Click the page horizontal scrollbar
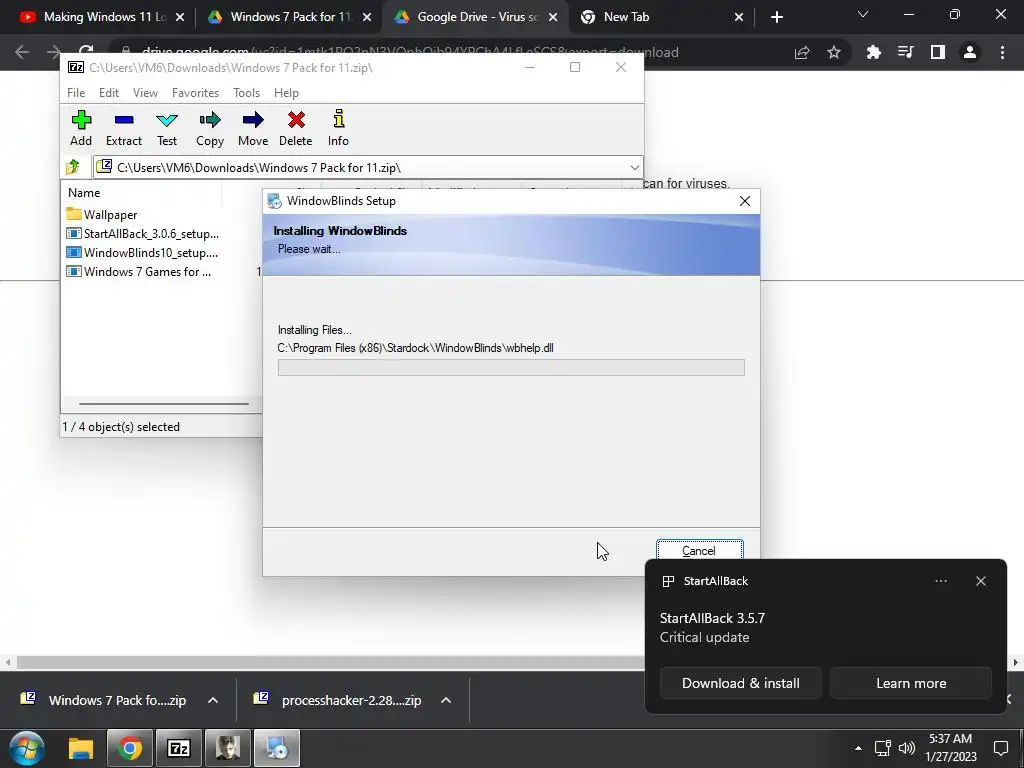This screenshot has height=768, width=1024. point(330,662)
